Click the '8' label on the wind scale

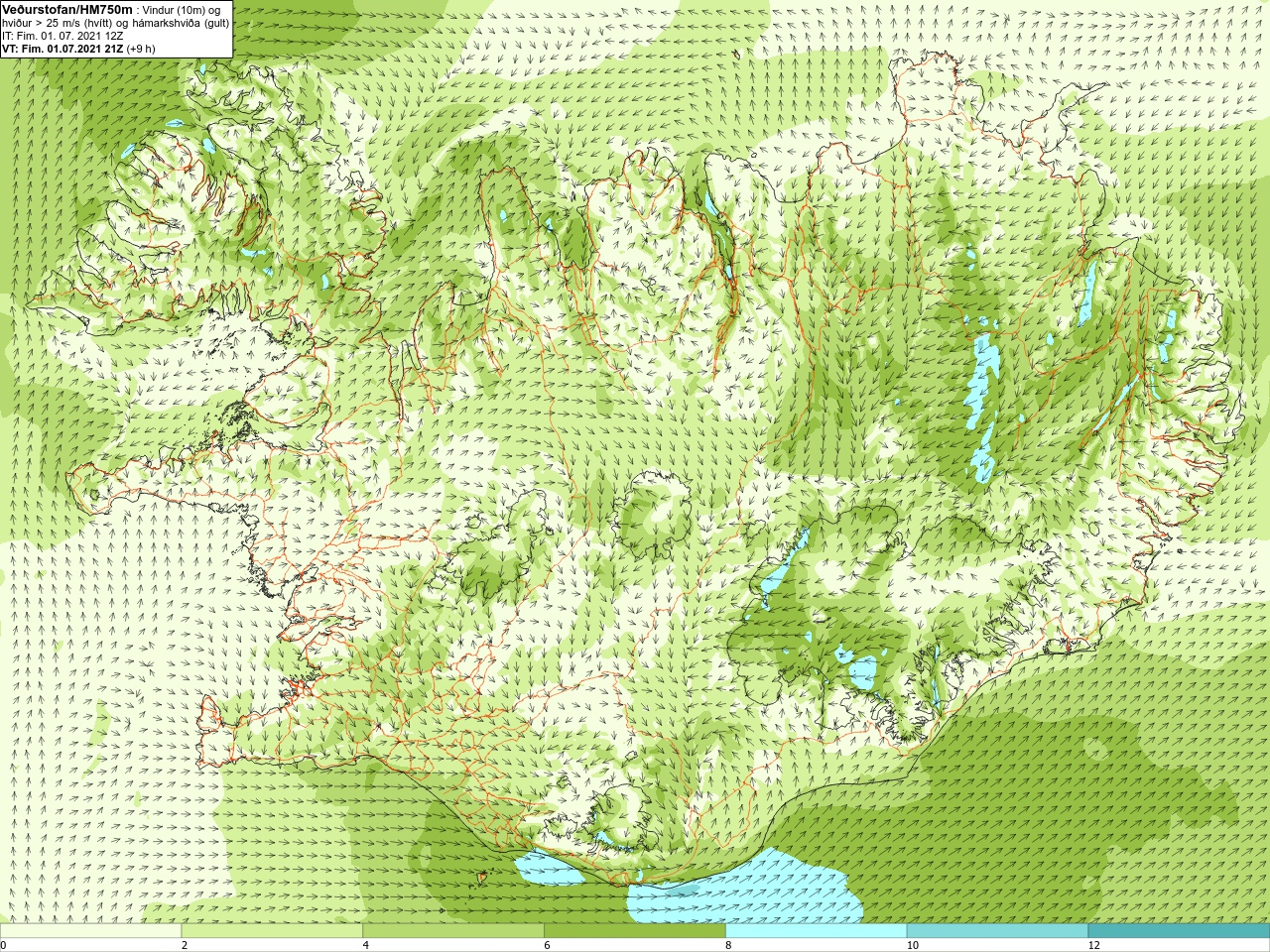tap(728, 945)
